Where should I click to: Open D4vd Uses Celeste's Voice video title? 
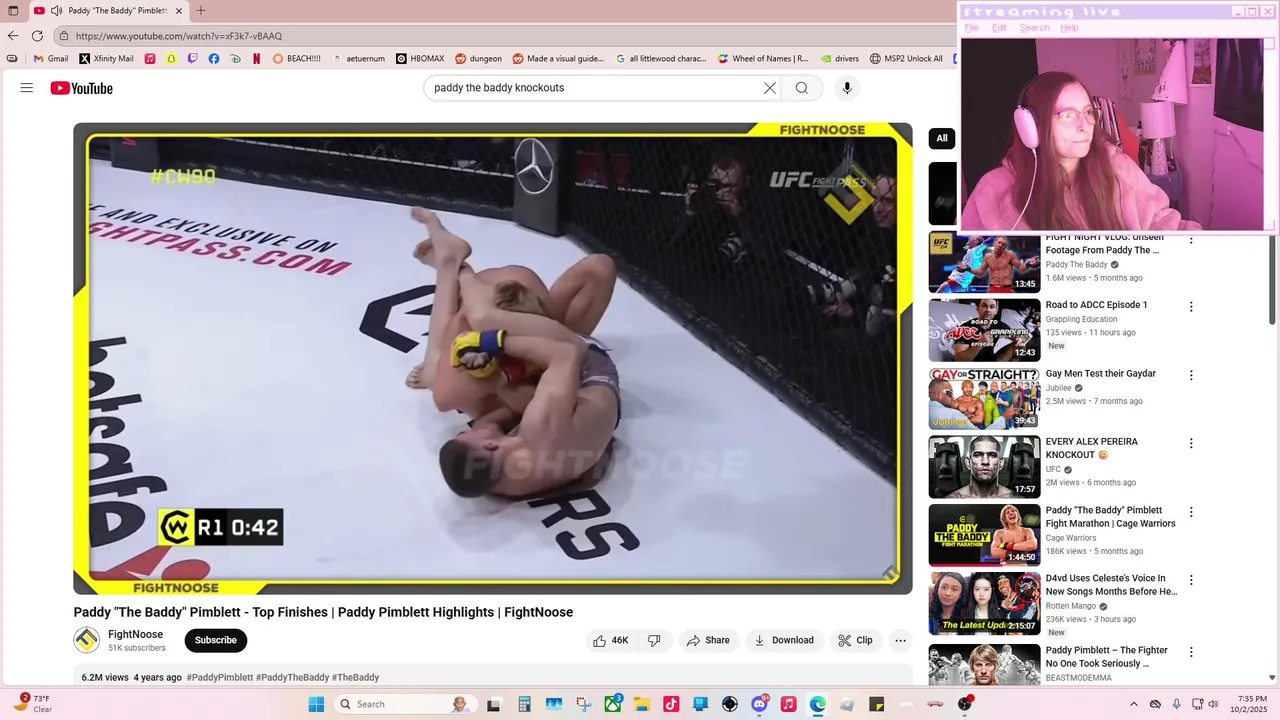[1111, 585]
